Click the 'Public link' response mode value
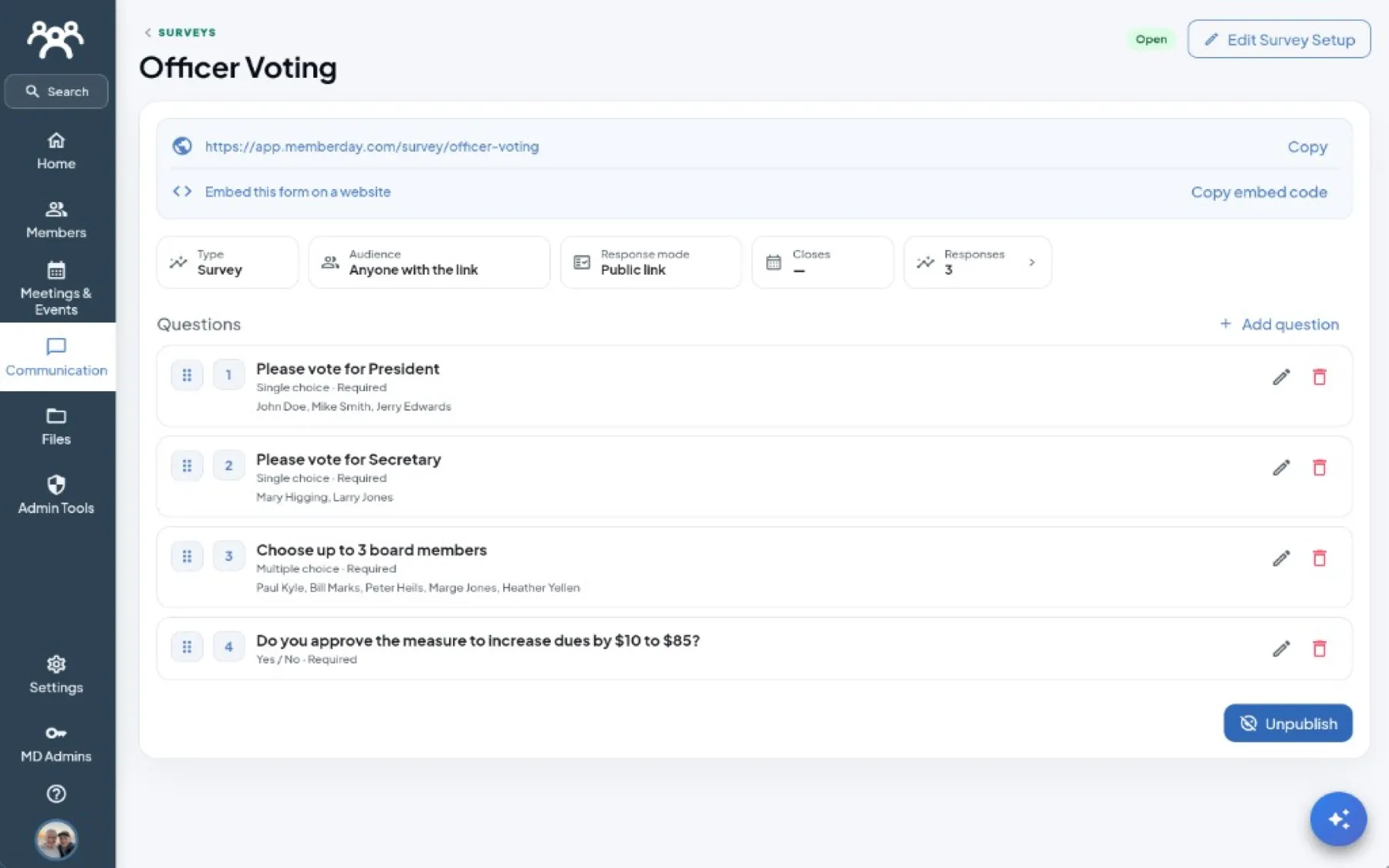The image size is (1389, 868). click(633, 270)
